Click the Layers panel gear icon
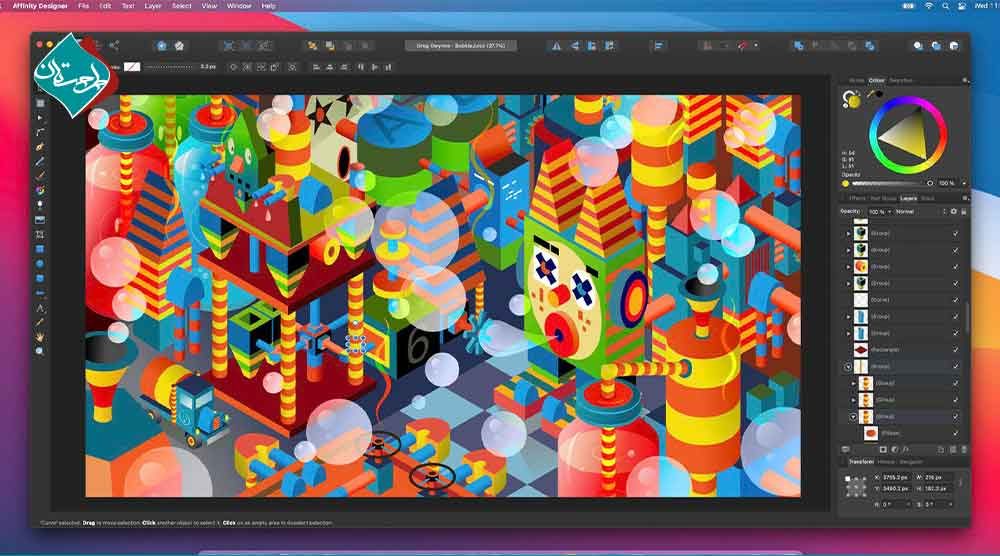This screenshot has width=1000, height=556. click(x=953, y=212)
